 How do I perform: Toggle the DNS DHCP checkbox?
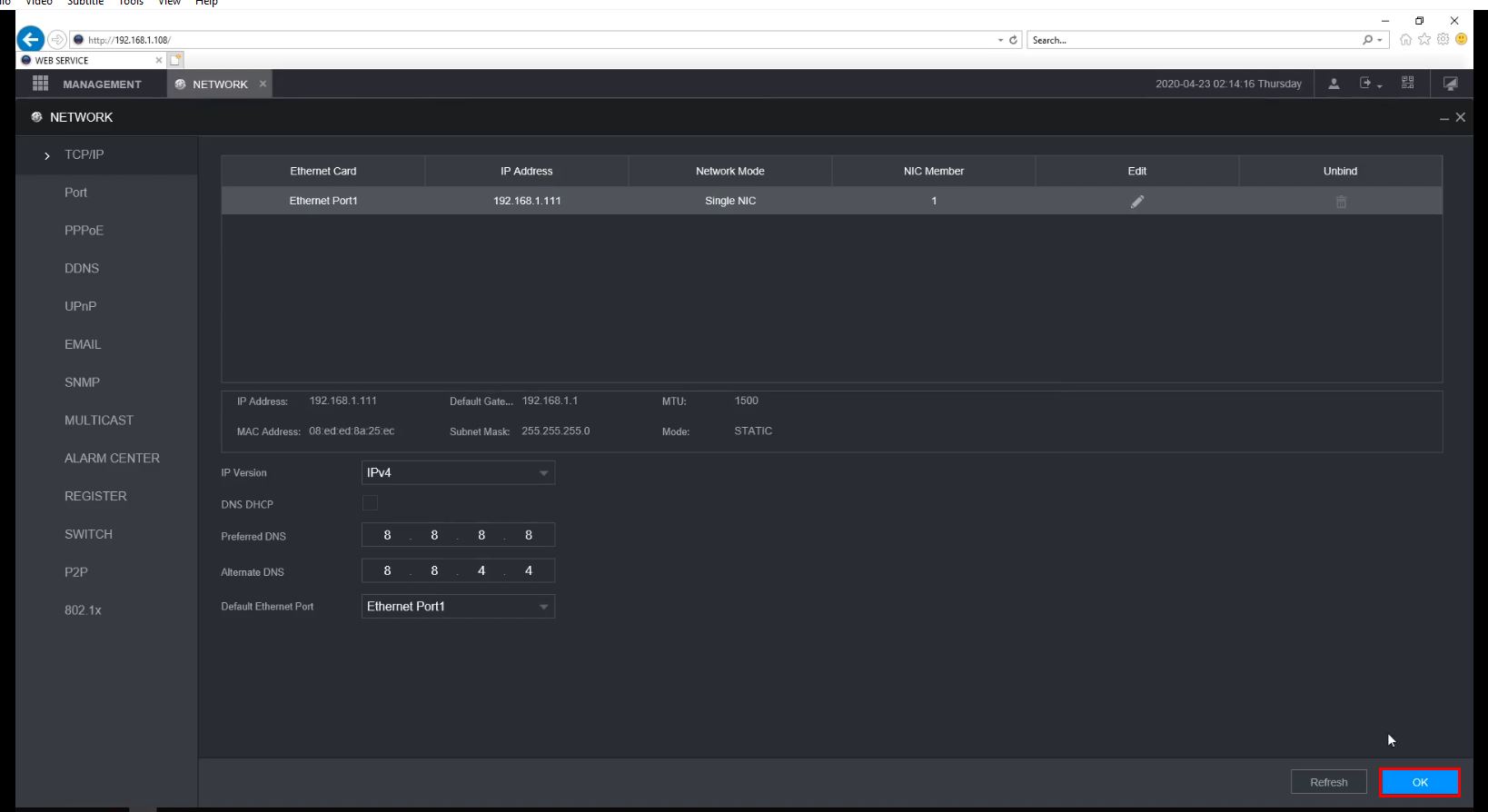click(x=370, y=503)
